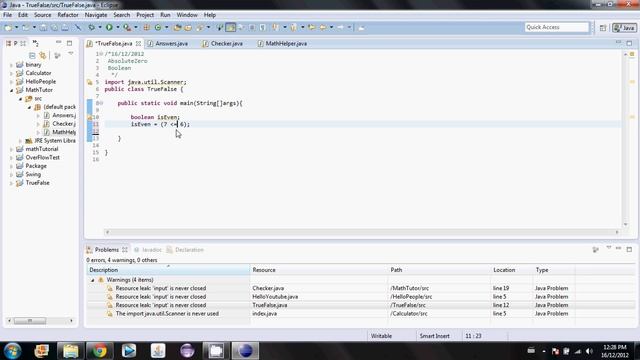Toggle code folding on line 1 comment

point(101,54)
